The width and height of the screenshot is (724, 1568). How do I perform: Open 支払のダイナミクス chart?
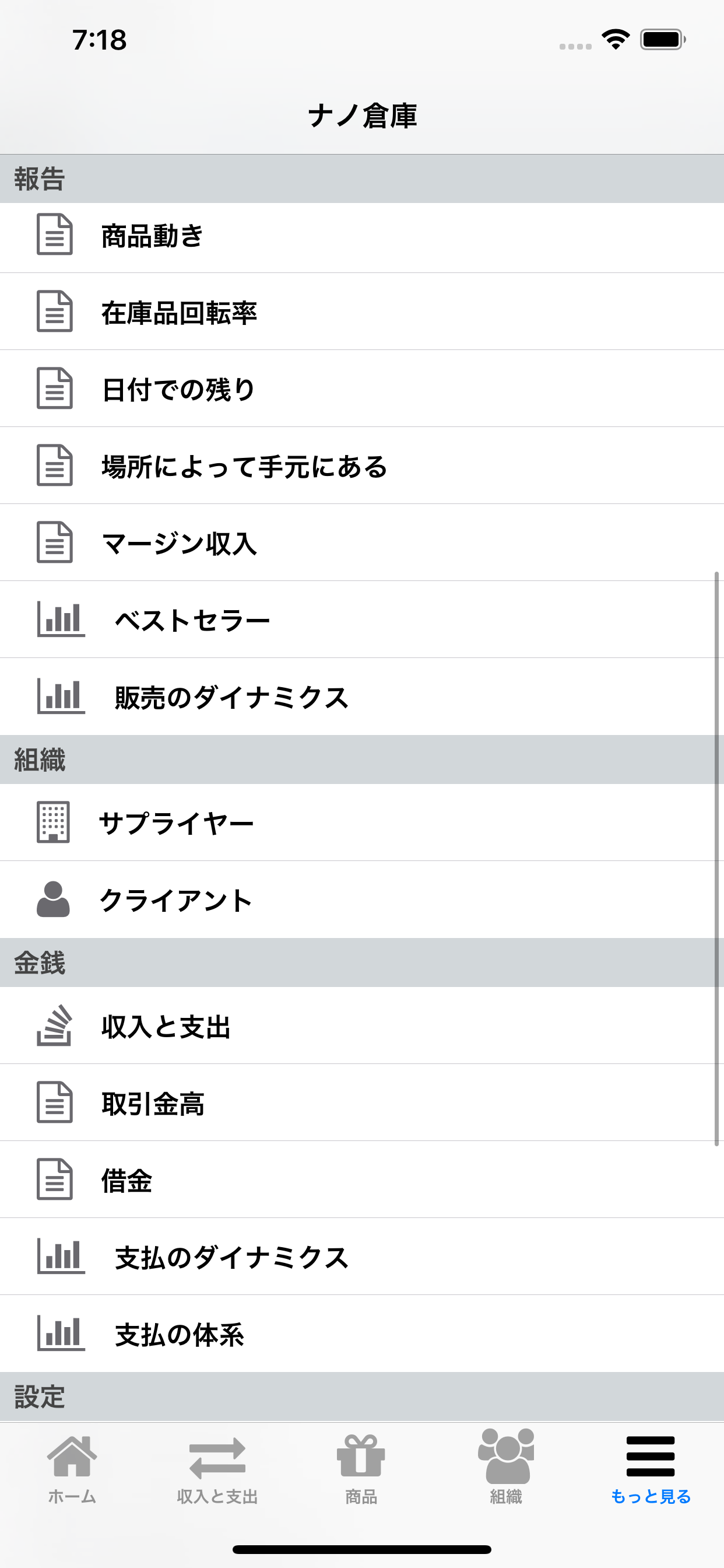[x=362, y=1256]
